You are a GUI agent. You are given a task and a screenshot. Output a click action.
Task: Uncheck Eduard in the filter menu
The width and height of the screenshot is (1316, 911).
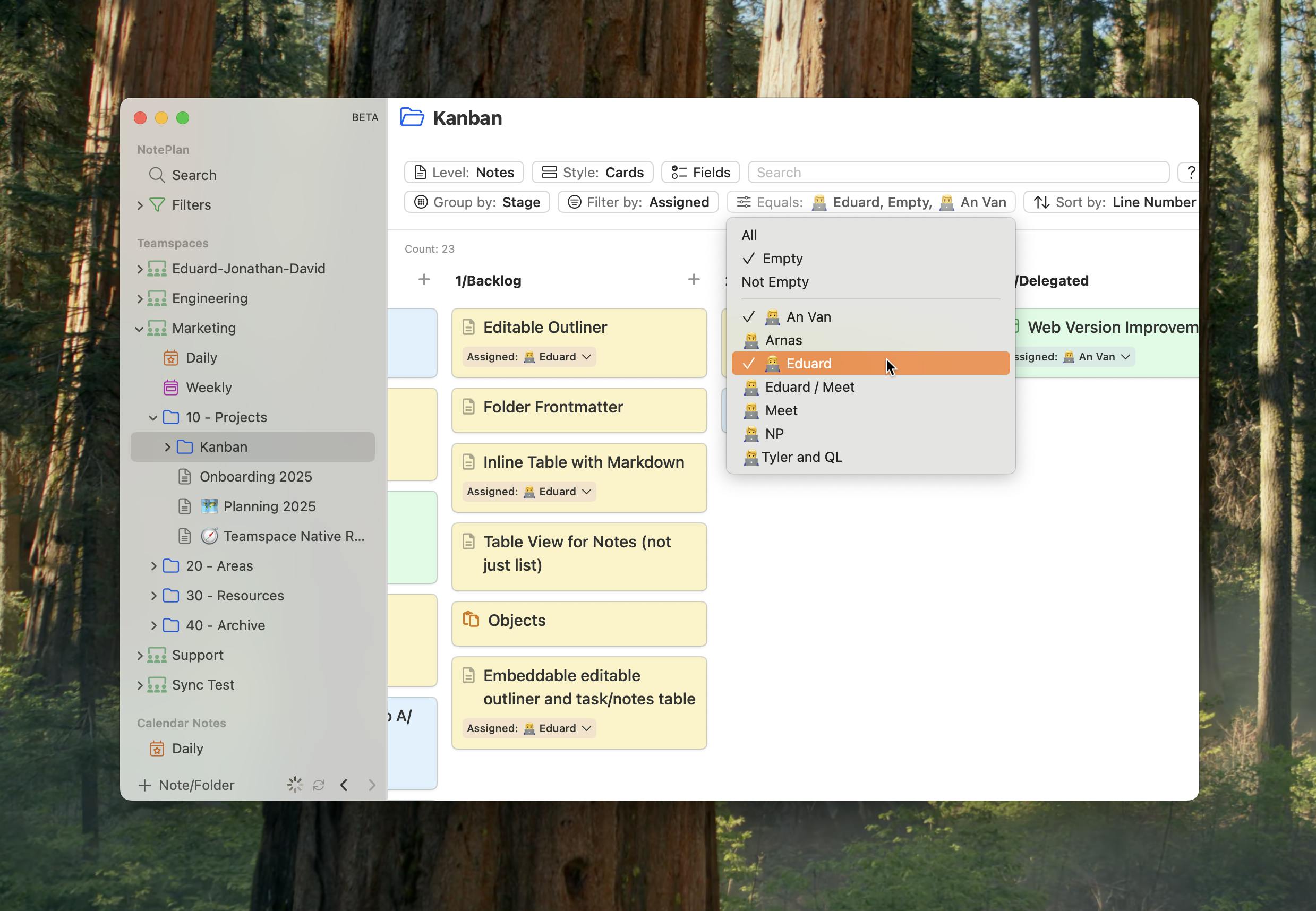tap(870, 363)
